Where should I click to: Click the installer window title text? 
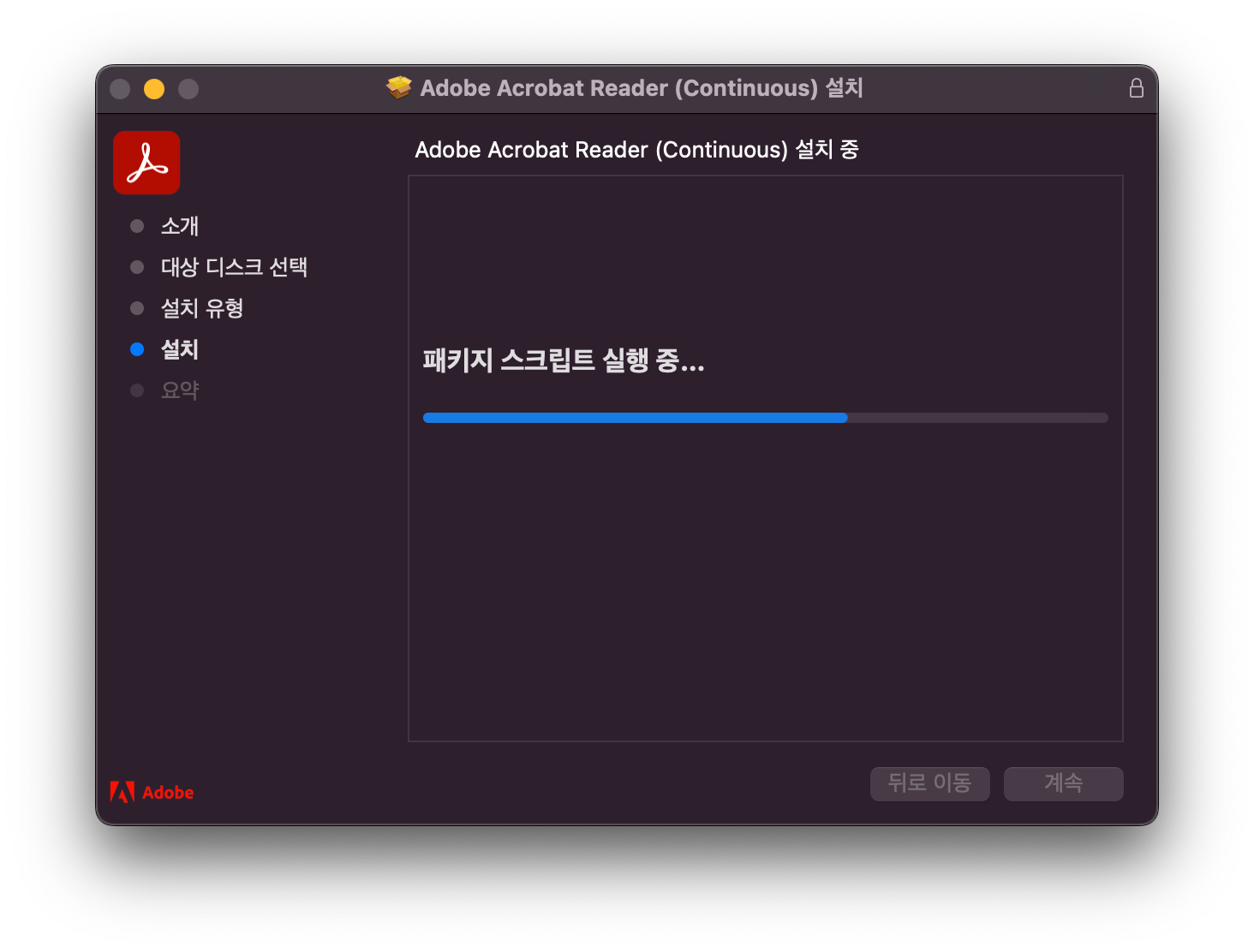pos(641,87)
